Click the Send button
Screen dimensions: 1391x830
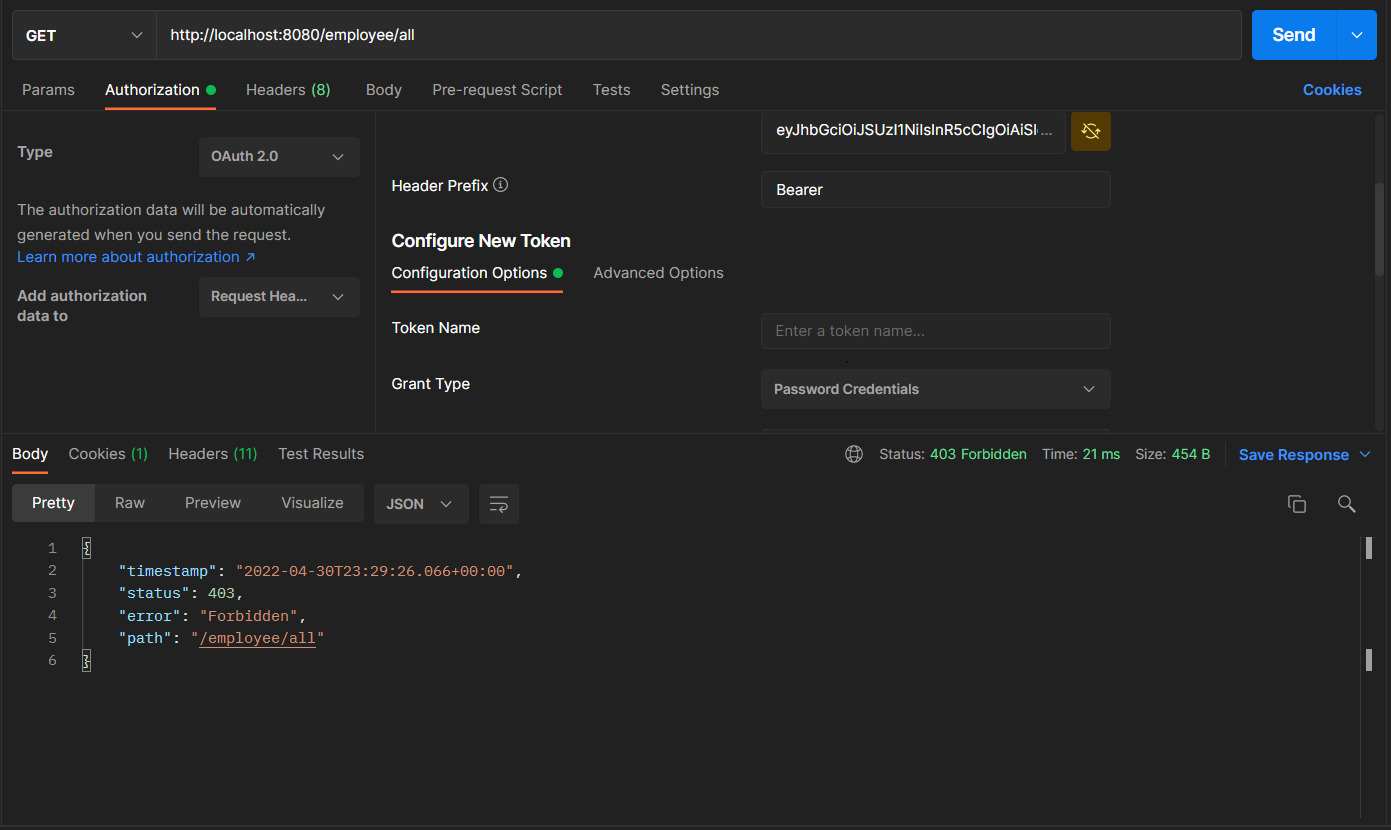tap(1294, 35)
